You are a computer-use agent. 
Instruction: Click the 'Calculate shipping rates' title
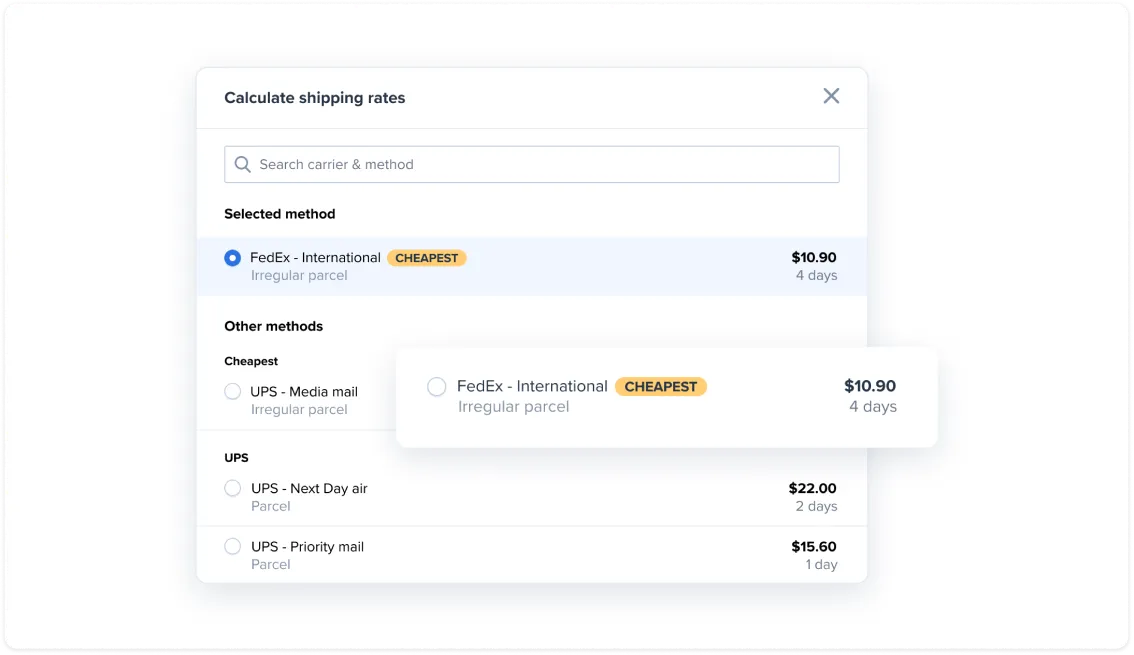coord(315,98)
